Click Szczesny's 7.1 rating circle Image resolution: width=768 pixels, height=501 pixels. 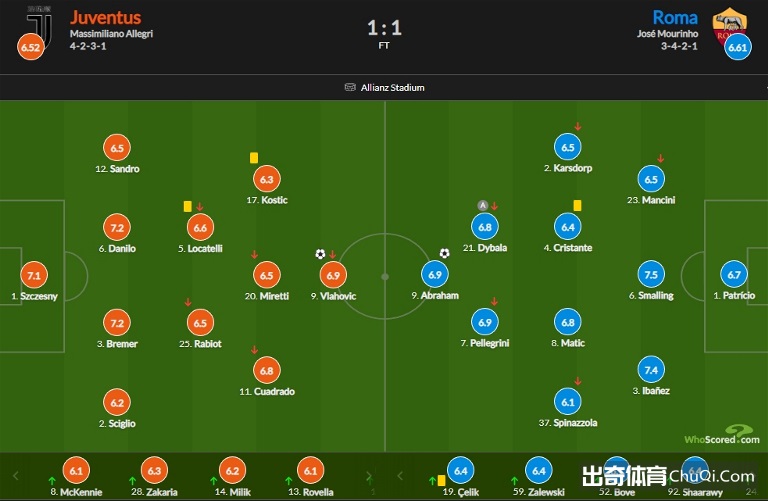click(x=34, y=275)
